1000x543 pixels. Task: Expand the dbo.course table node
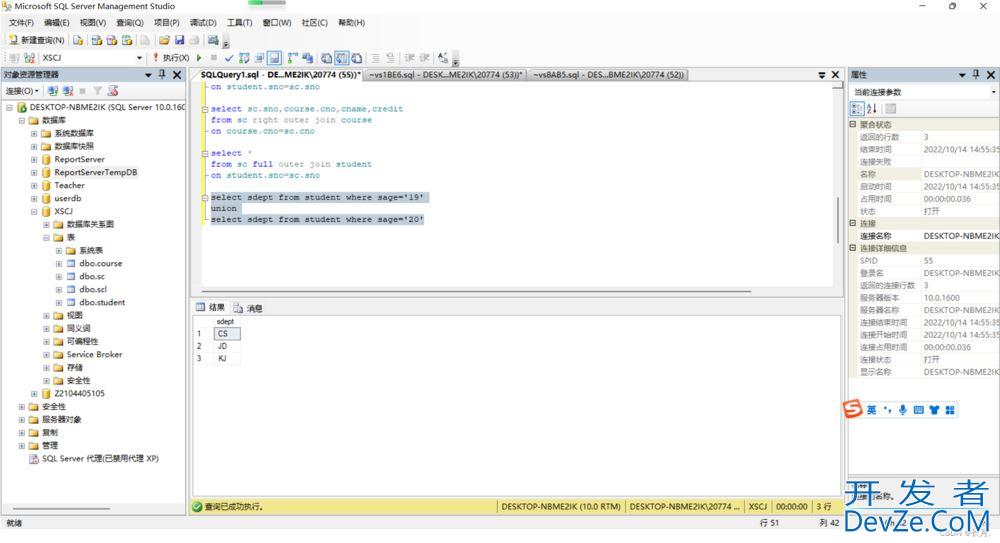pyautogui.click(x=59, y=264)
